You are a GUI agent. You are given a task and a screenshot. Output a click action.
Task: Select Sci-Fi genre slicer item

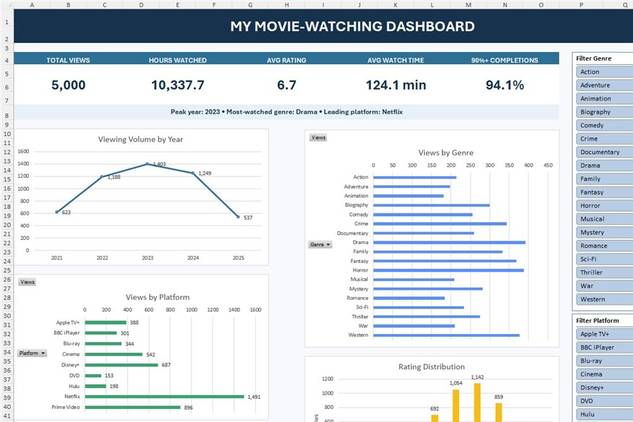[x=604, y=259]
